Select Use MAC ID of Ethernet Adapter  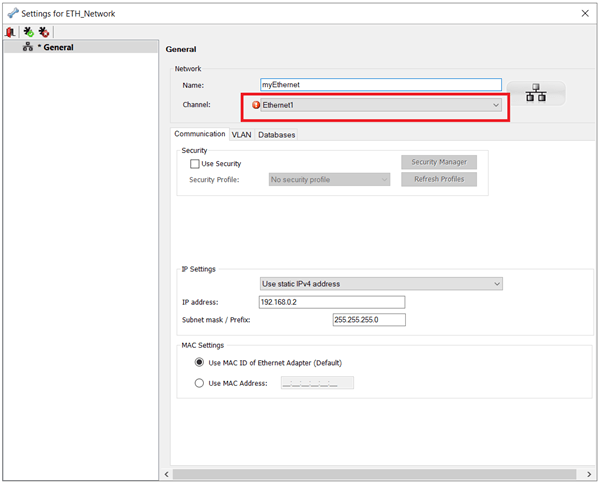click(x=199, y=362)
